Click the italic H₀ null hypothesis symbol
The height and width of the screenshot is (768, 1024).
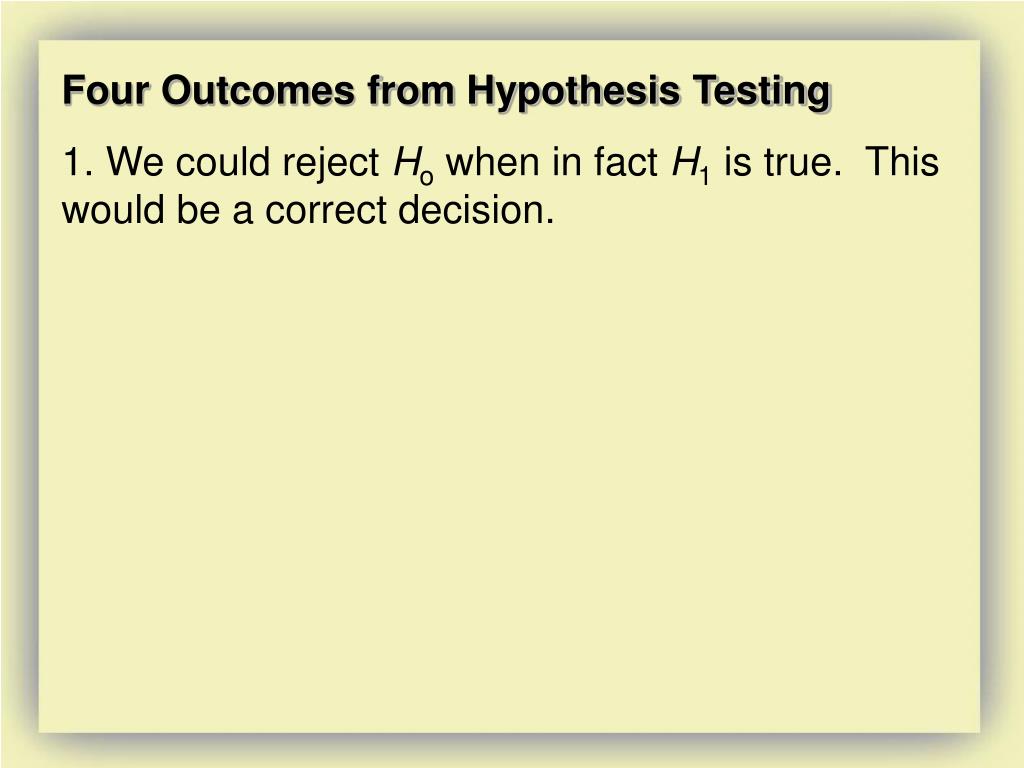click(413, 165)
